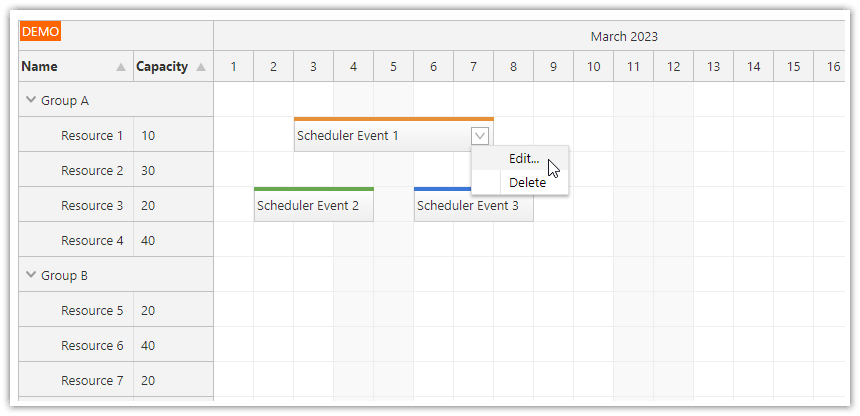
Task: Sort by Name column arrow
Action: (x=121, y=67)
